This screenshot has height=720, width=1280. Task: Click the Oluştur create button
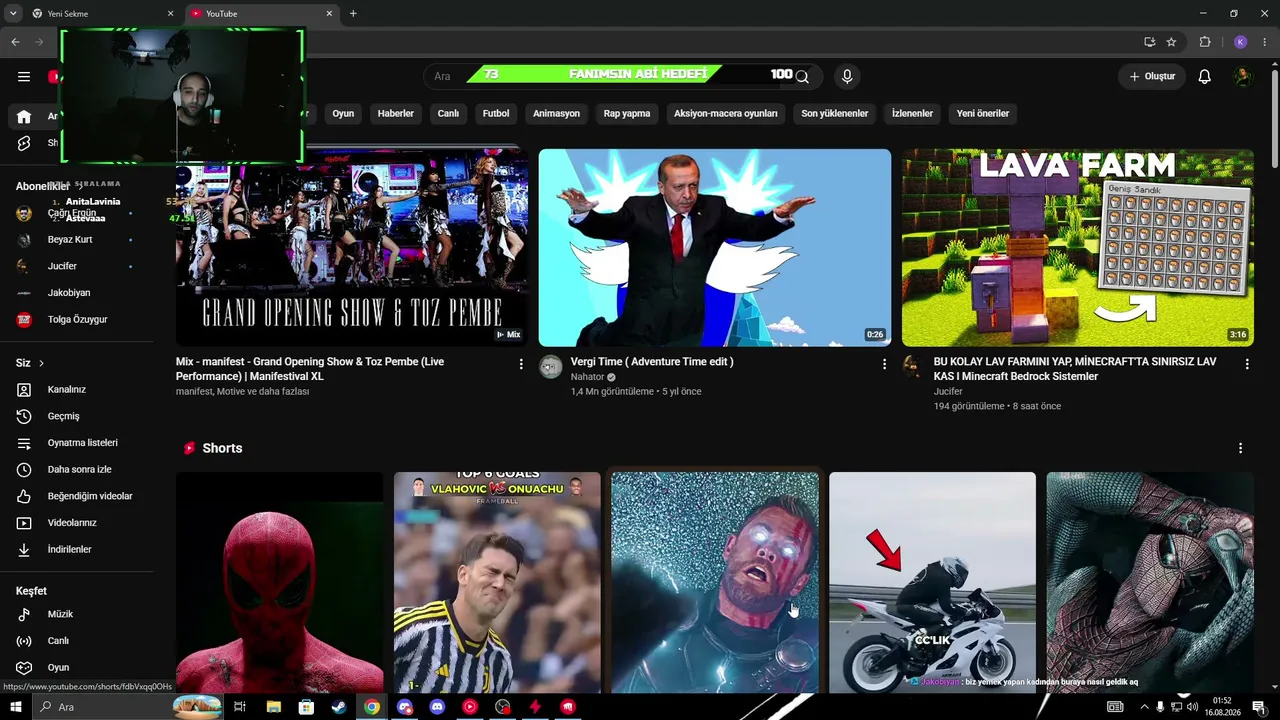point(1152,76)
